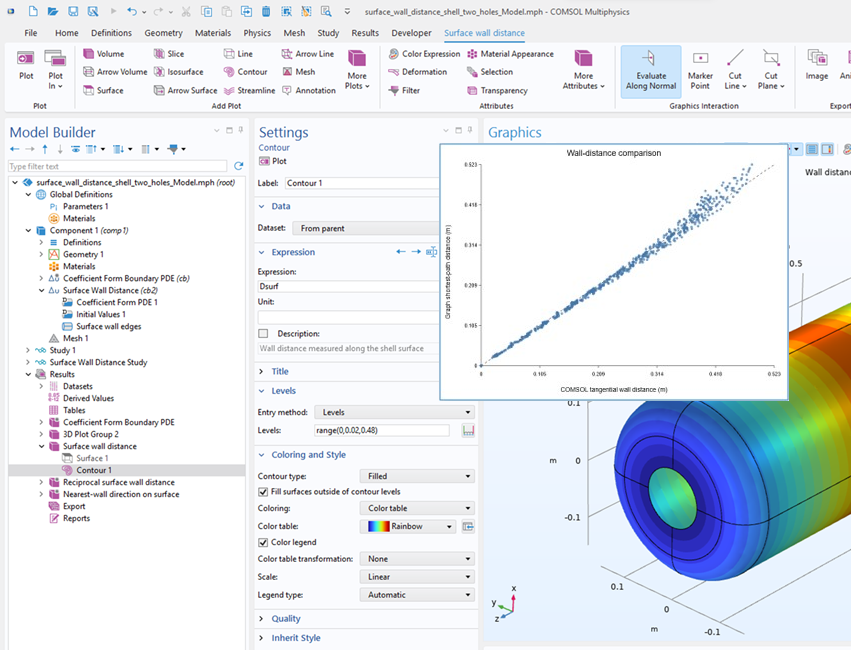Click the Marker Point icon

point(700,59)
